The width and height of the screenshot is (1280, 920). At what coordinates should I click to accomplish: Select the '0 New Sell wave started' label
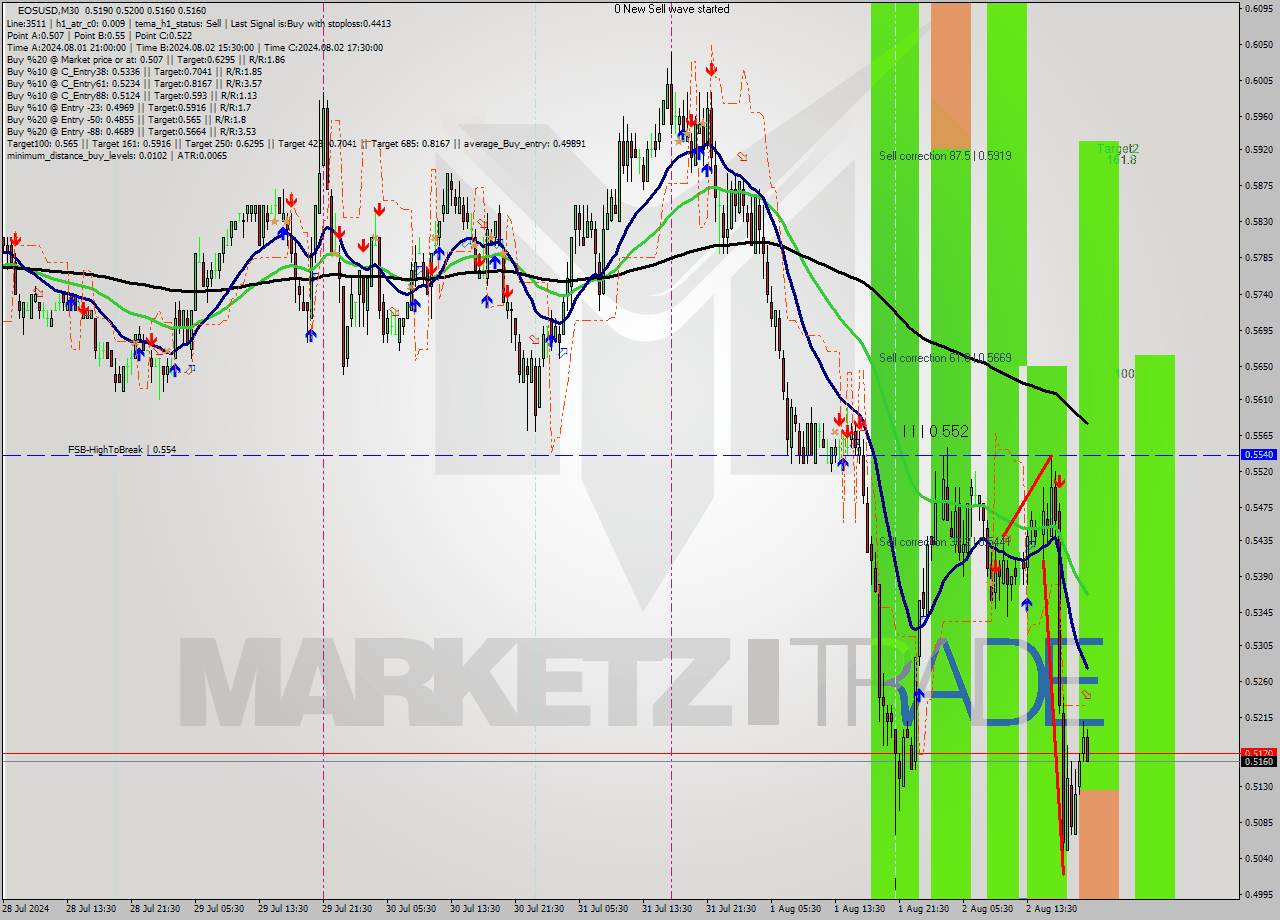click(x=672, y=9)
